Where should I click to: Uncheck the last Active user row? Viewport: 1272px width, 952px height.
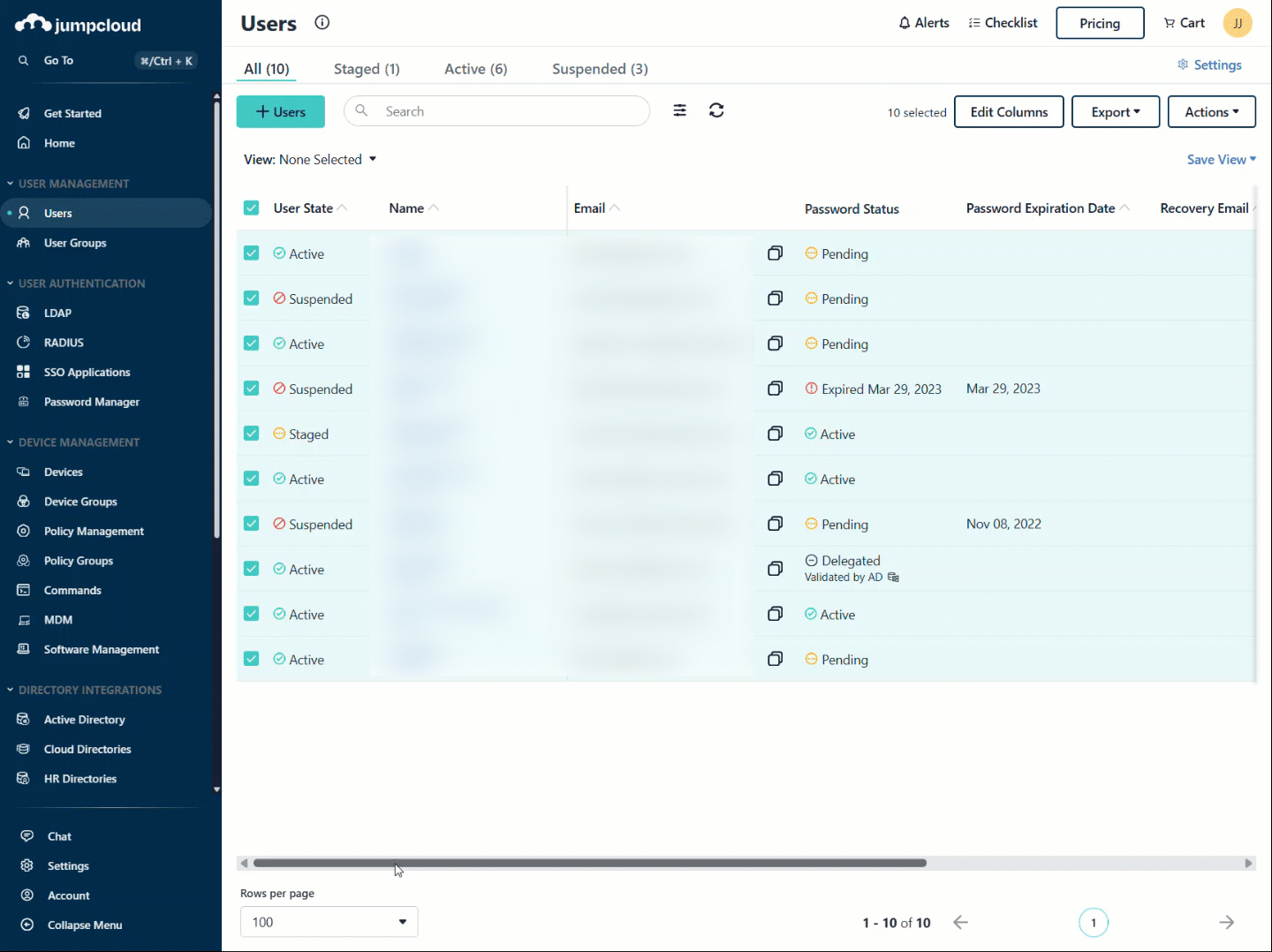pyautogui.click(x=252, y=659)
